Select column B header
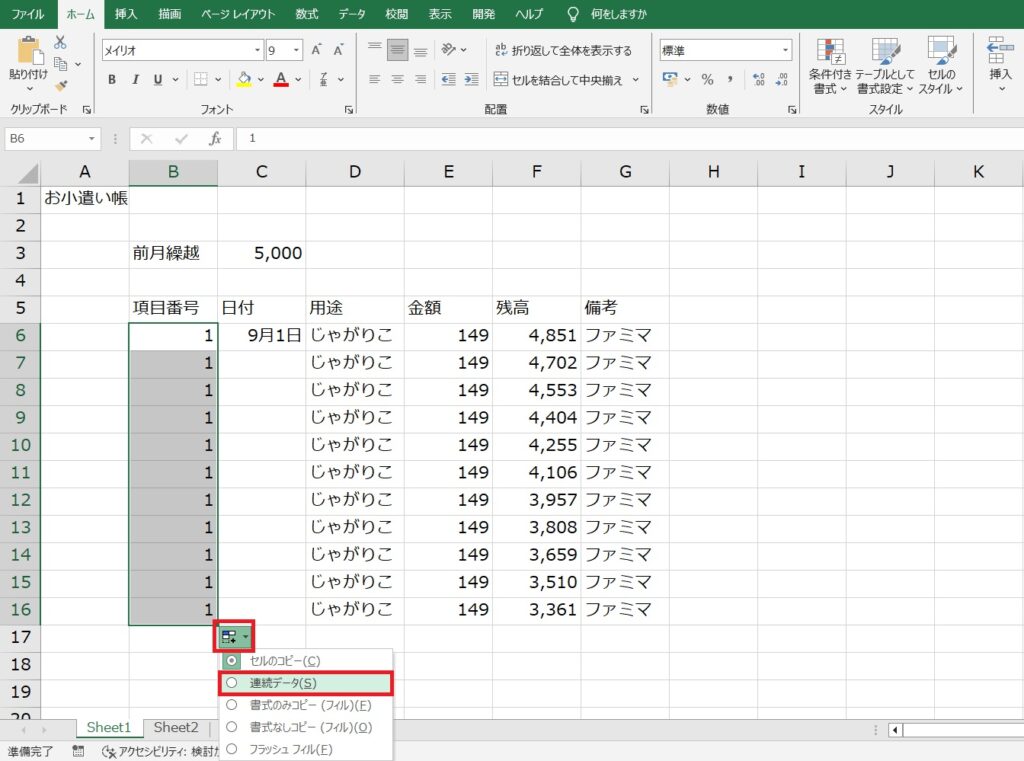The width and height of the screenshot is (1024, 761). (173, 172)
